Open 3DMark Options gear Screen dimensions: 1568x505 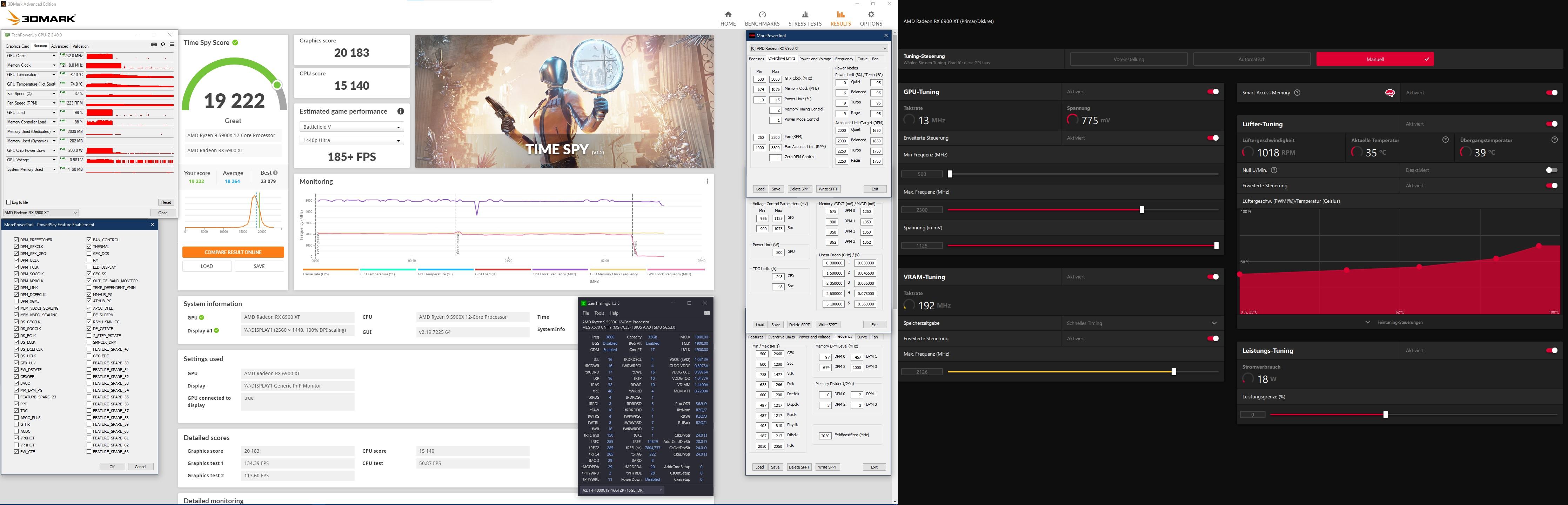click(x=871, y=18)
